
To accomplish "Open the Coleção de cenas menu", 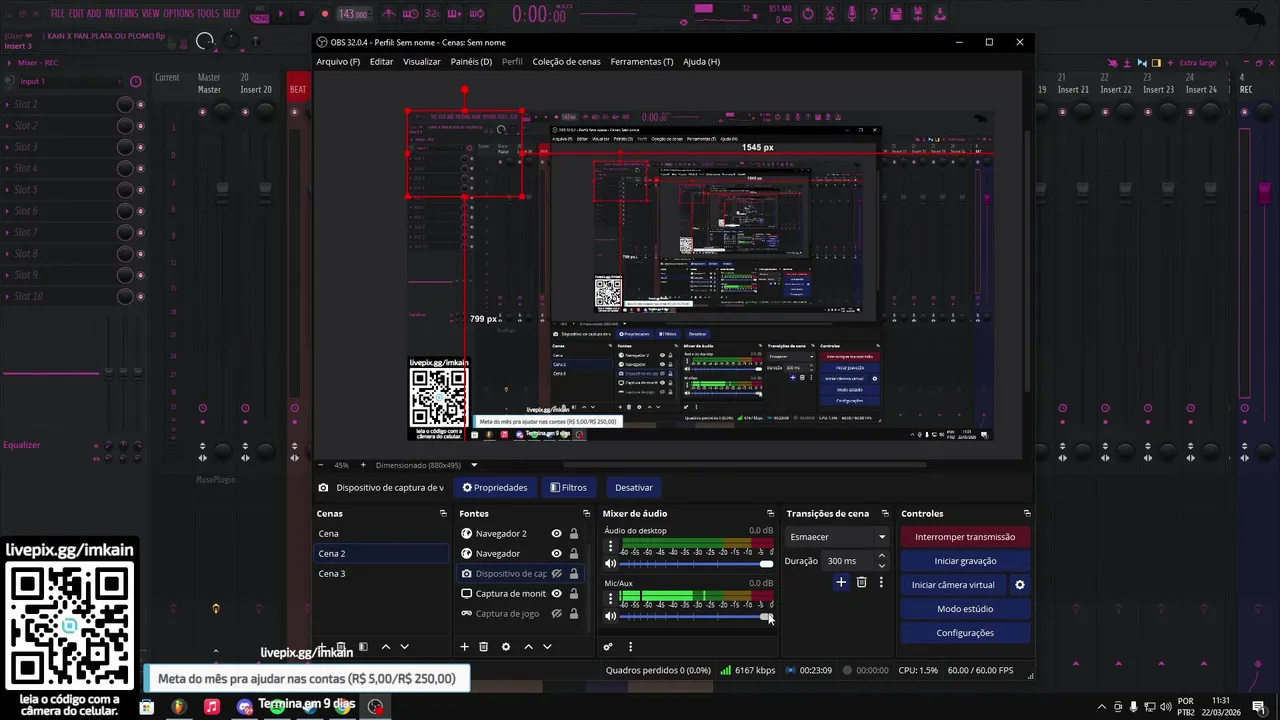I will 566,62.
